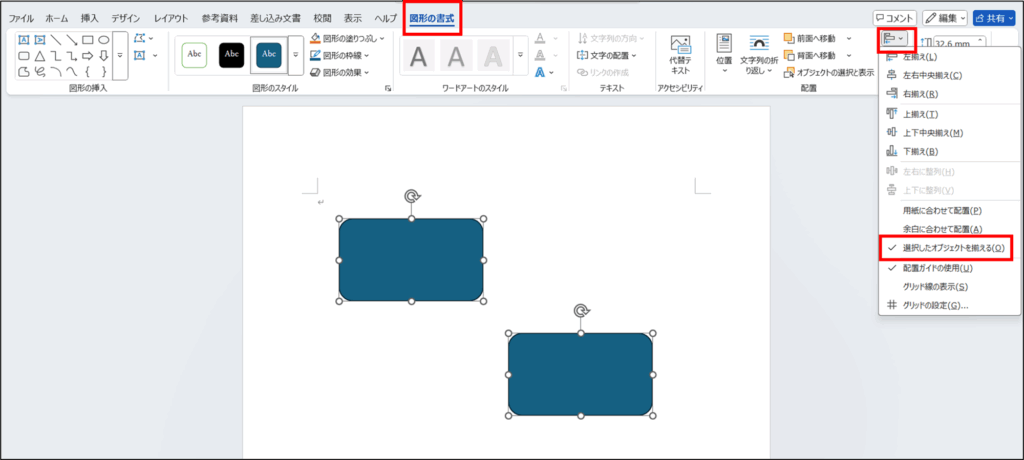
Task: Choose 上揃え (Align Top) in menu
Action: (919, 114)
